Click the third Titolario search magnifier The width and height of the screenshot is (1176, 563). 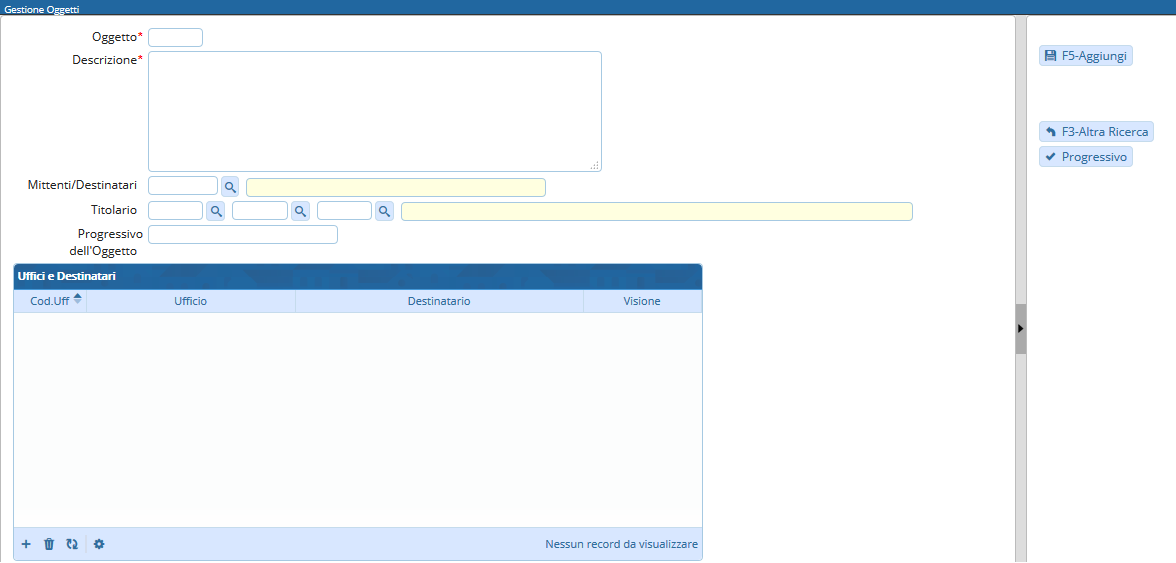[x=384, y=211]
